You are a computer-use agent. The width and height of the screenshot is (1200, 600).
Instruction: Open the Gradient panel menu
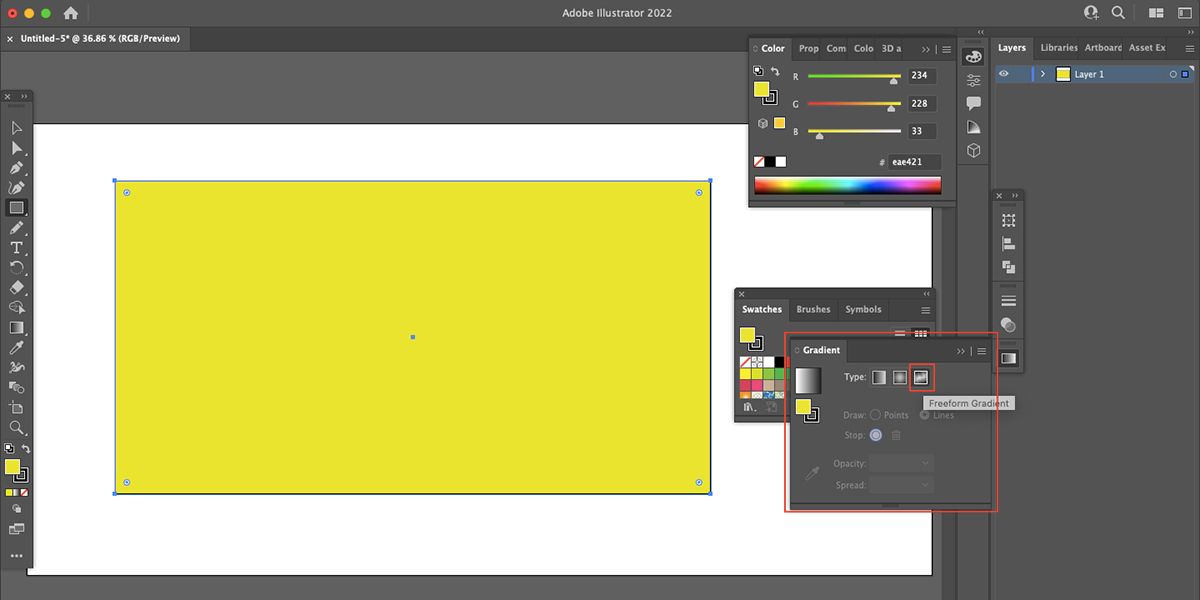click(x=981, y=351)
